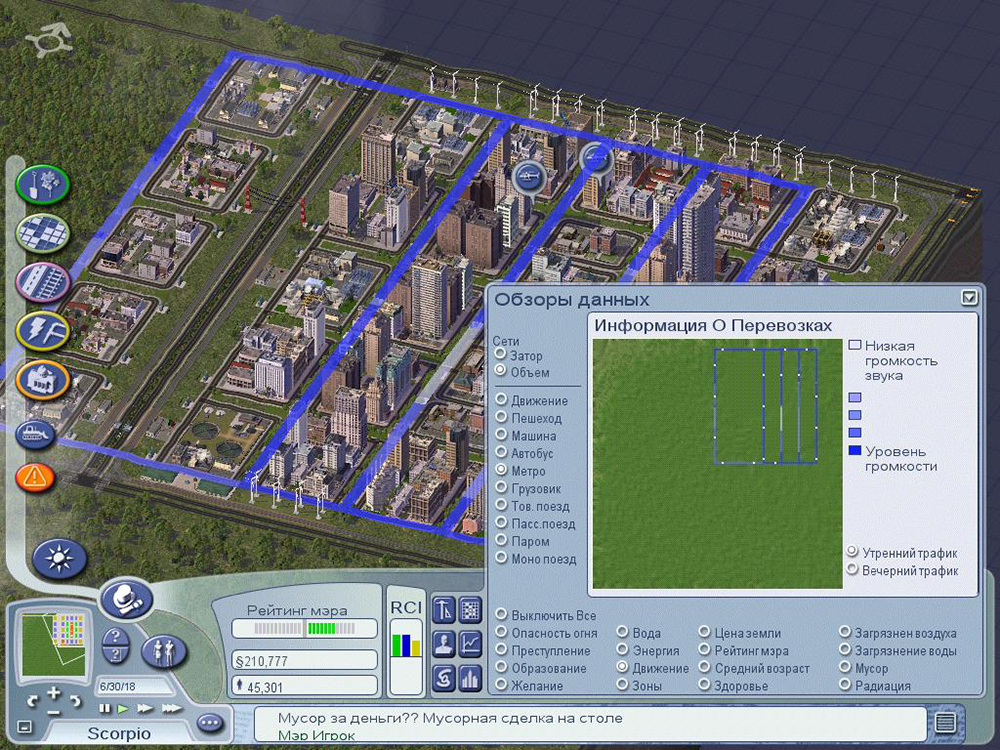Pause the simulation
This screenshot has width=1000, height=750.
pyautogui.click(x=104, y=708)
